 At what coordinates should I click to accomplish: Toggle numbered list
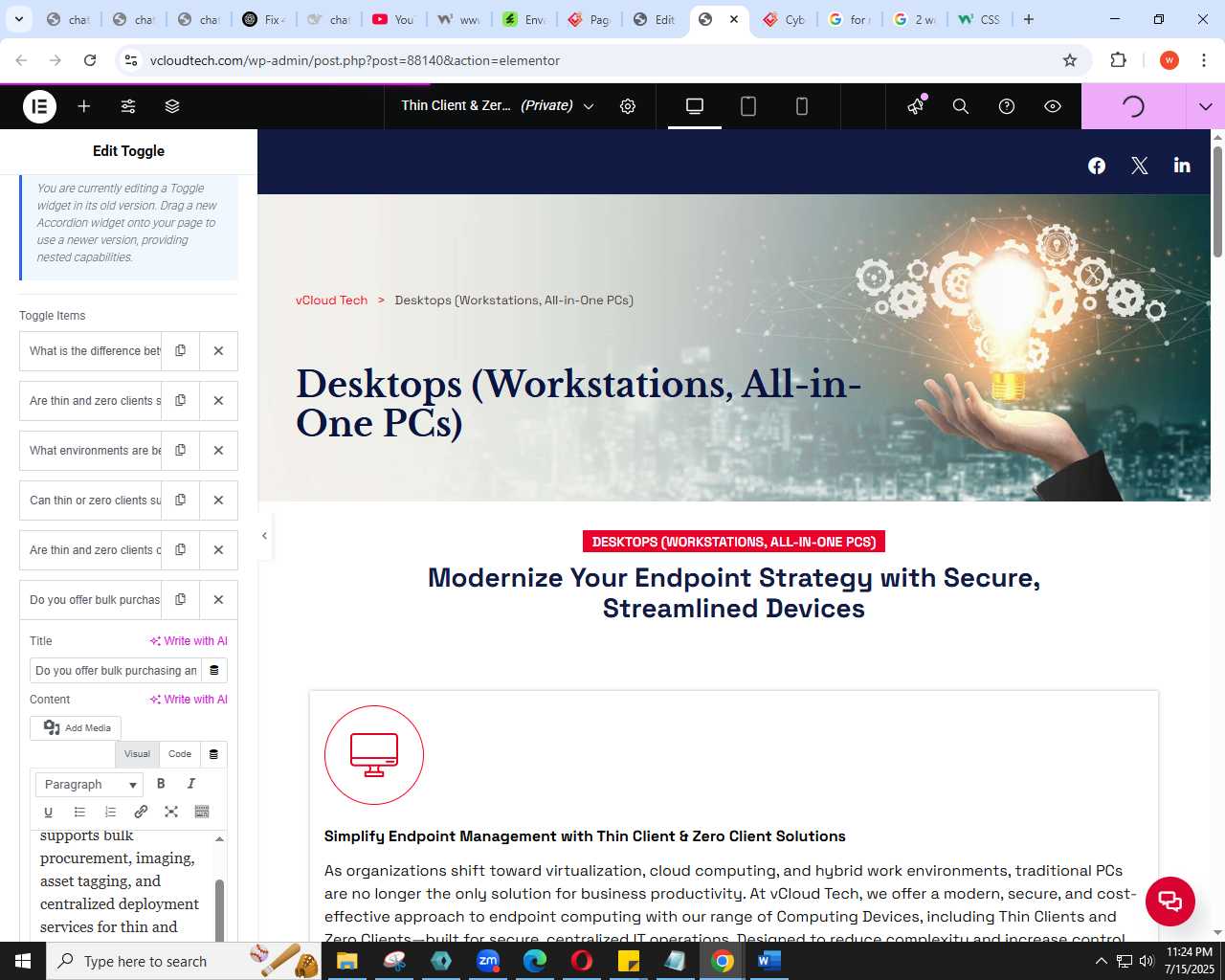[110, 812]
